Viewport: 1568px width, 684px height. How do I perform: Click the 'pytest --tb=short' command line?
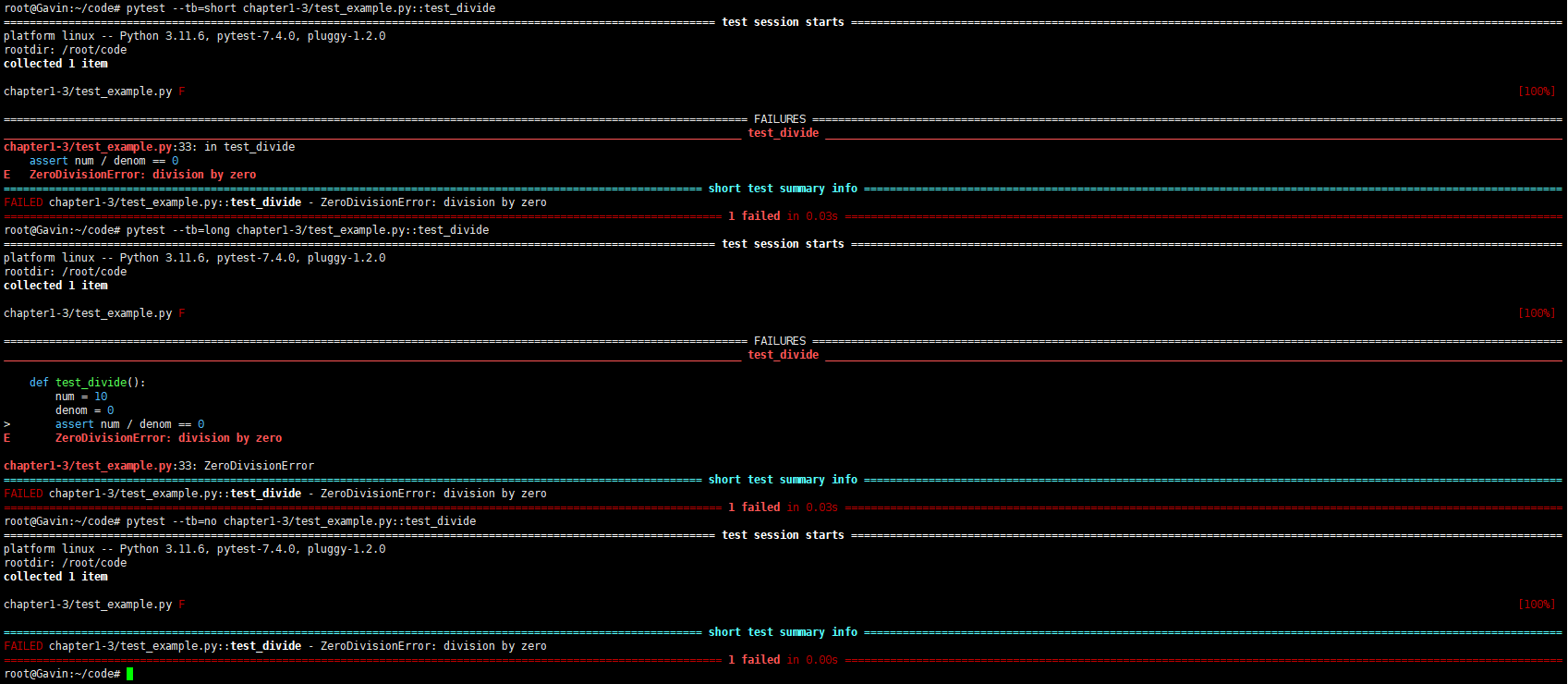pos(310,8)
